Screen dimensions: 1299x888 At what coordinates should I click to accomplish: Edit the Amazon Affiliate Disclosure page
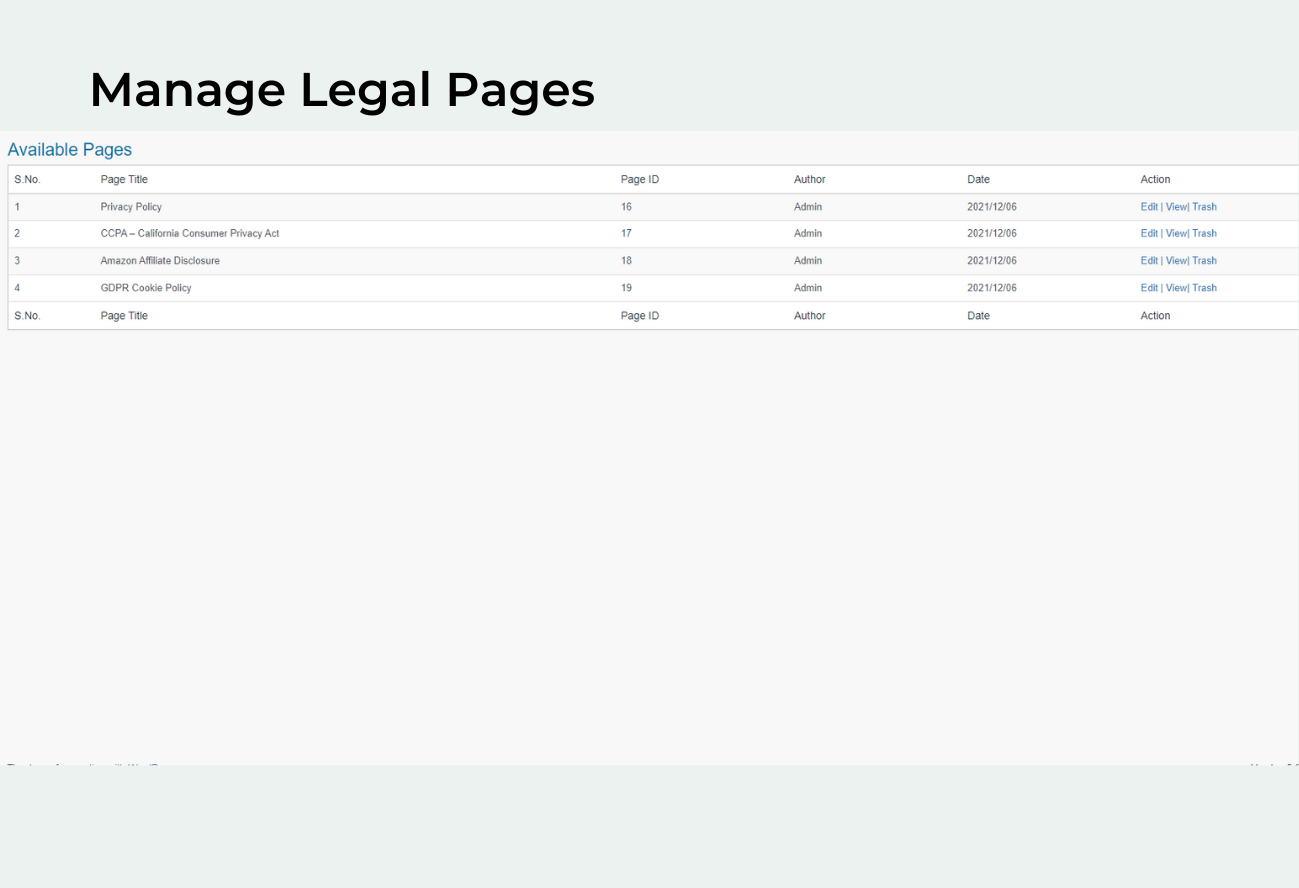coord(1149,260)
